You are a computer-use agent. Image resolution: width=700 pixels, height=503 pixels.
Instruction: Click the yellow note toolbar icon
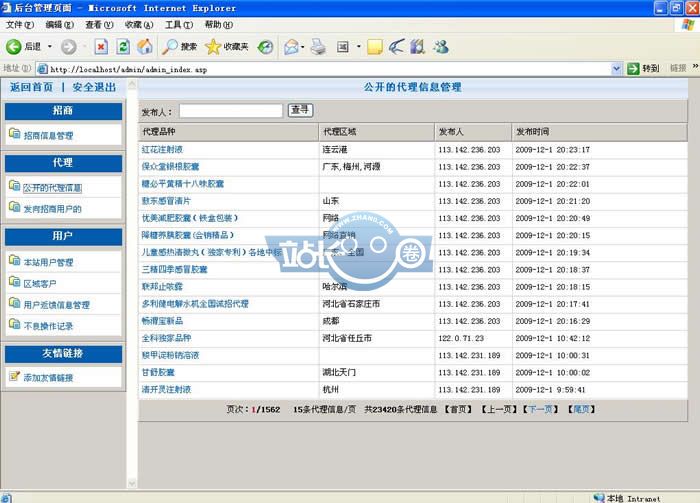tap(375, 46)
